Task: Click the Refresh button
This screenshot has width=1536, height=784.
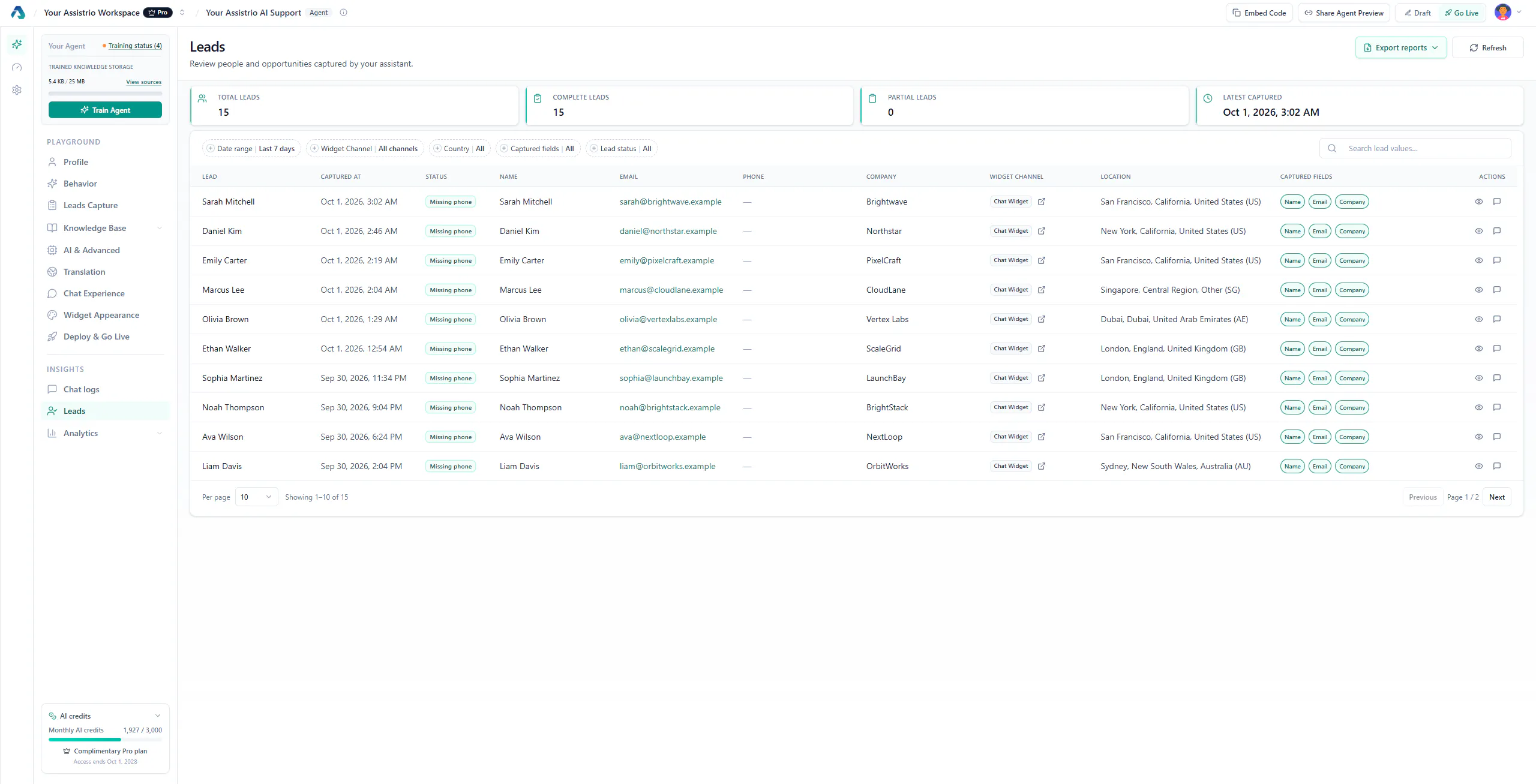Action: [1487, 48]
